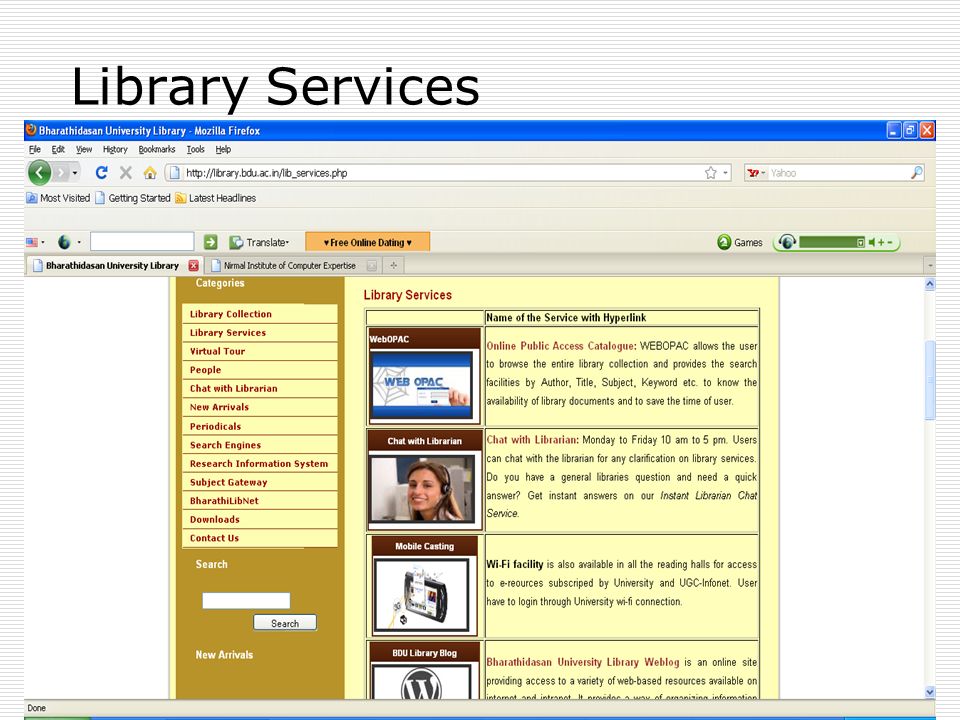Open the Most Visited bookmark folder
Image resolution: width=960 pixels, height=720 pixels.
(x=58, y=198)
